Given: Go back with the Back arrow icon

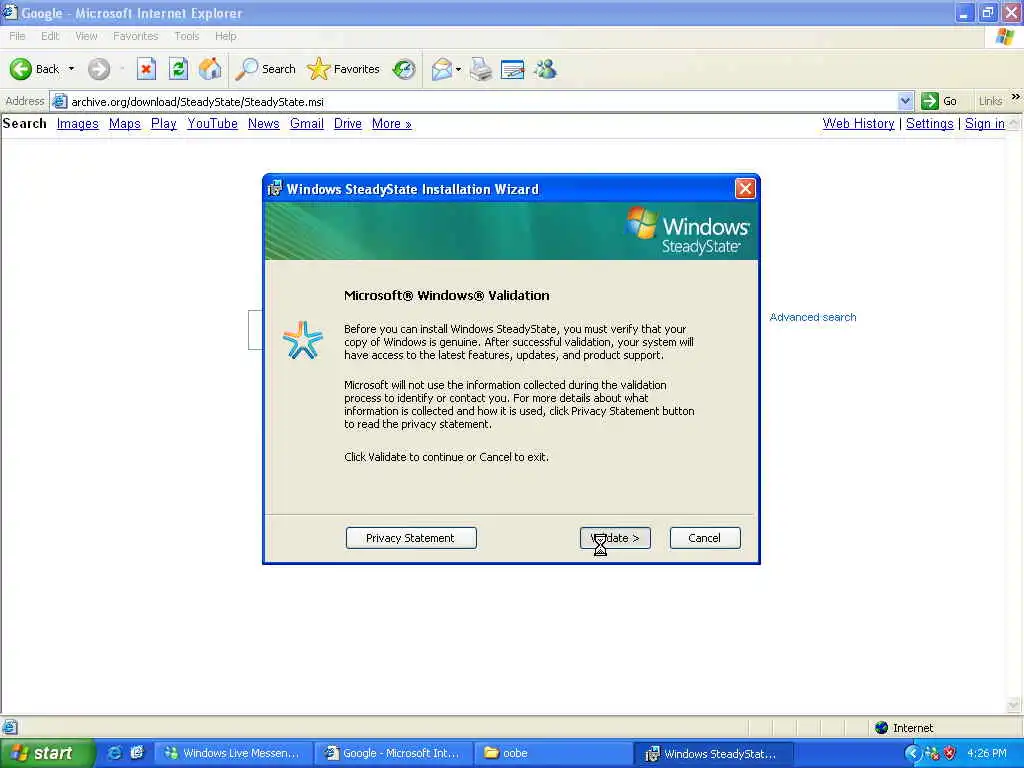Looking at the screenshot, I should pyautogui.click(x=21, y=69).
